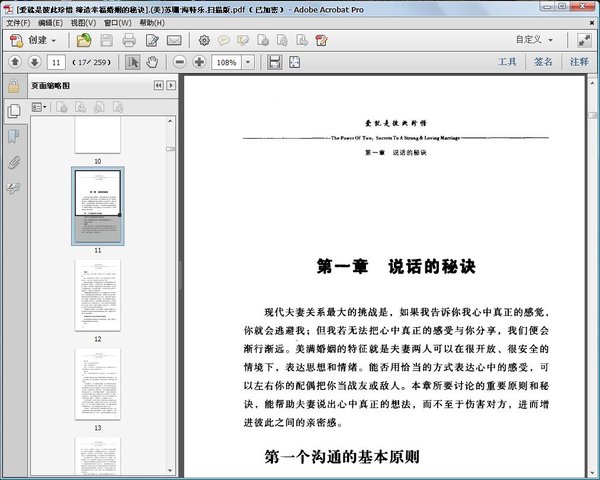Choose the Select tool cursor icon
The image size is (600, 480).
tap(133, 62)
